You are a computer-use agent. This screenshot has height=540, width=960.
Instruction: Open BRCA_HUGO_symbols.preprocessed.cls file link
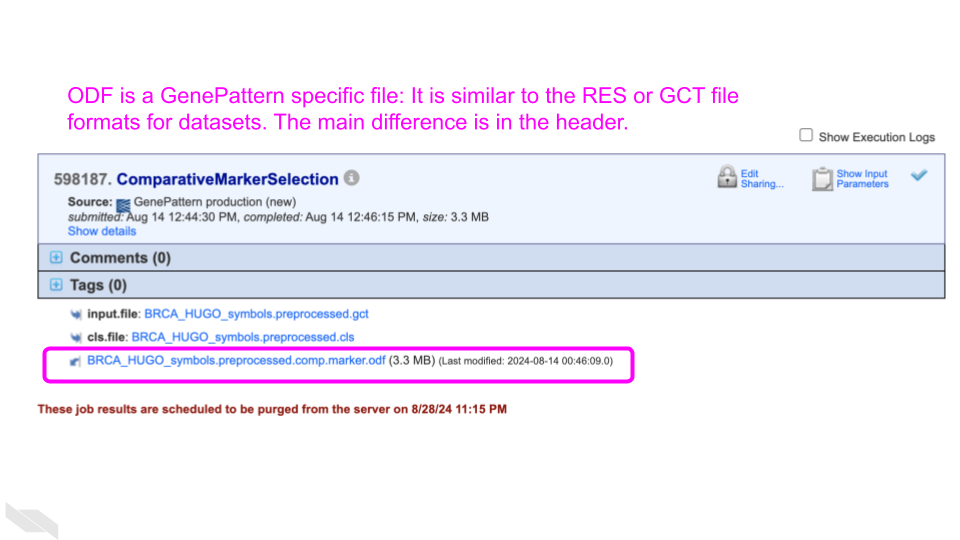[242, 337]
